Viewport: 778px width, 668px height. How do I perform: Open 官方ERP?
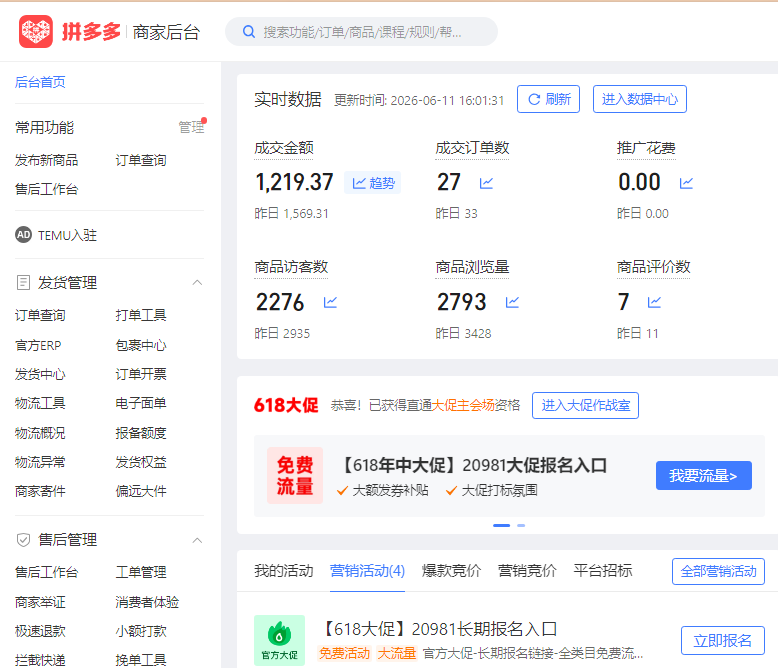(38, 345)
